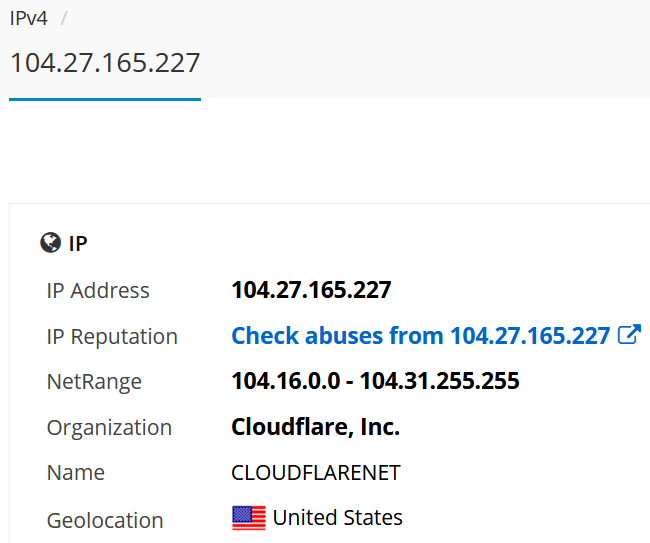
Task: Select NetRange value 104.16.0.0 - 104.31.255.255
Action: coord(375,381)
